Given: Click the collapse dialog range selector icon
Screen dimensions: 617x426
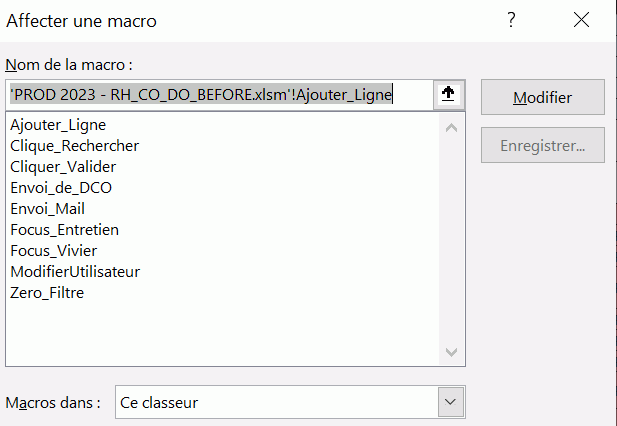Looking at the screenshot, I should click(x=448, y=94).
